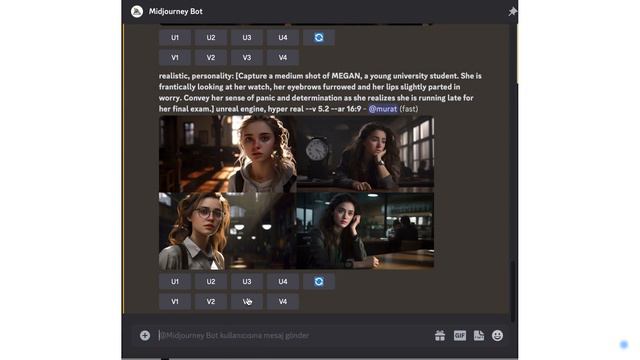This screenshot has height=360, width=640.
Task: Create variation V3 in upper button row
Action: pos(247,58)
